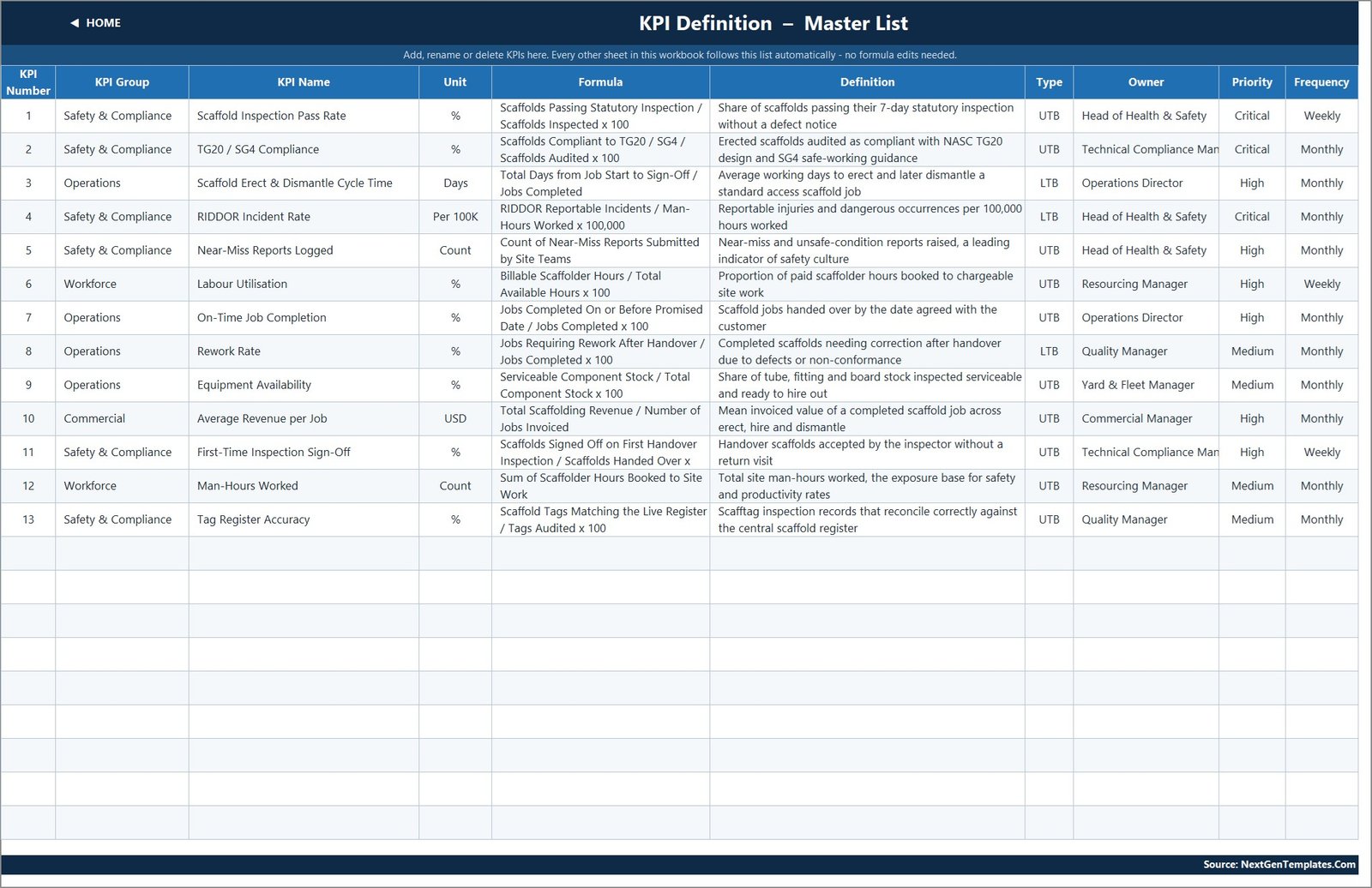Click the Equipment Availability KPI name cell
This screenshot has height=888, width=1372.
[304, 385]
